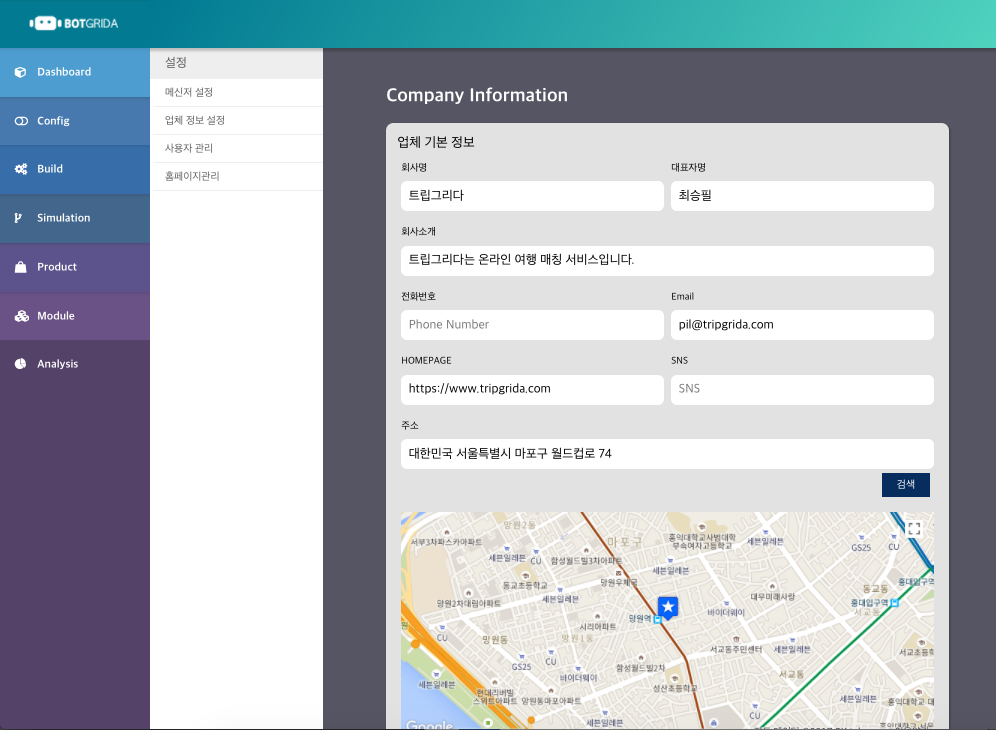The image size is (996, 730).
Task: Open 사용자 관리 submenu item
Action: point(236,148)
